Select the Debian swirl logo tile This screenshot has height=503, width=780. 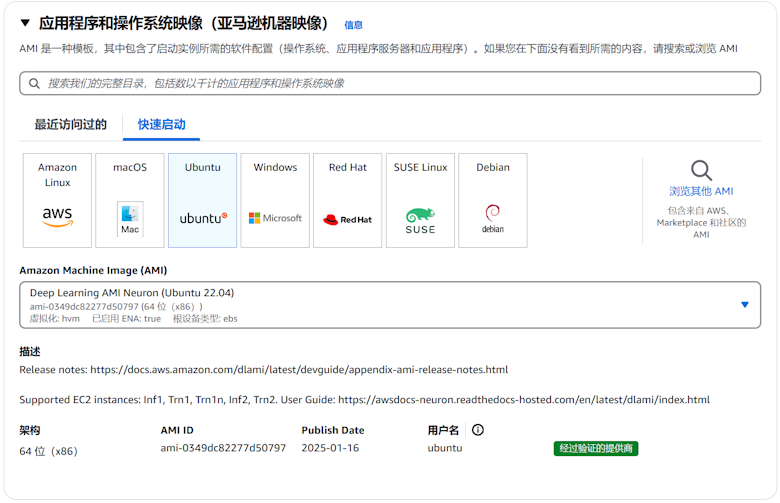click(493, 200)
